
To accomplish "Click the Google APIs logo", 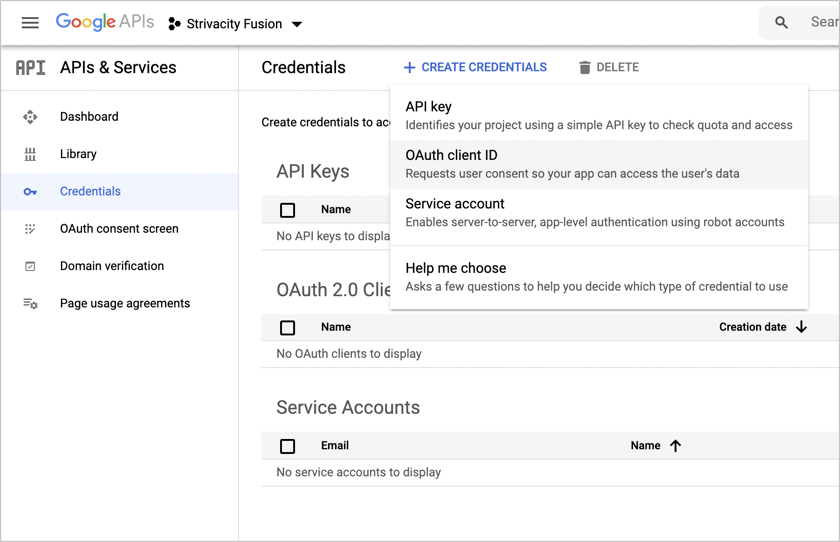I will [x=105, y=23].
